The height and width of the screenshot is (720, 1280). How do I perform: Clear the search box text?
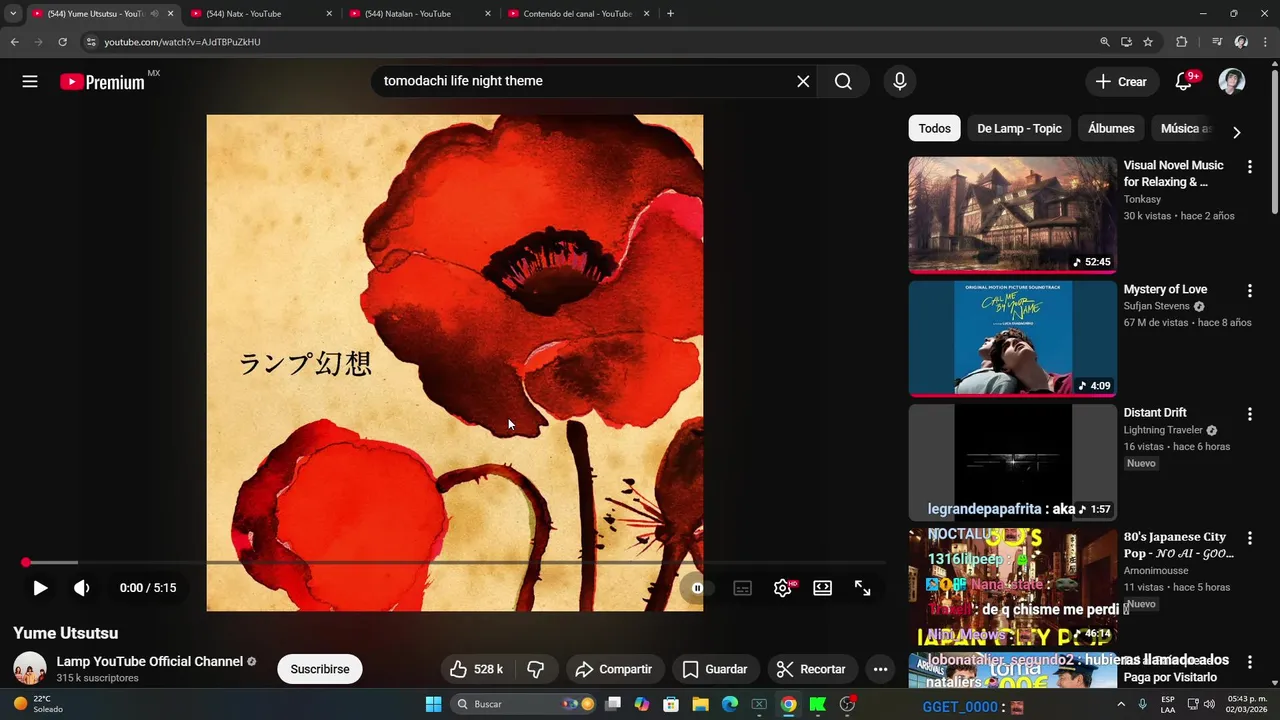pyautogui.click(x=803, y=82)
